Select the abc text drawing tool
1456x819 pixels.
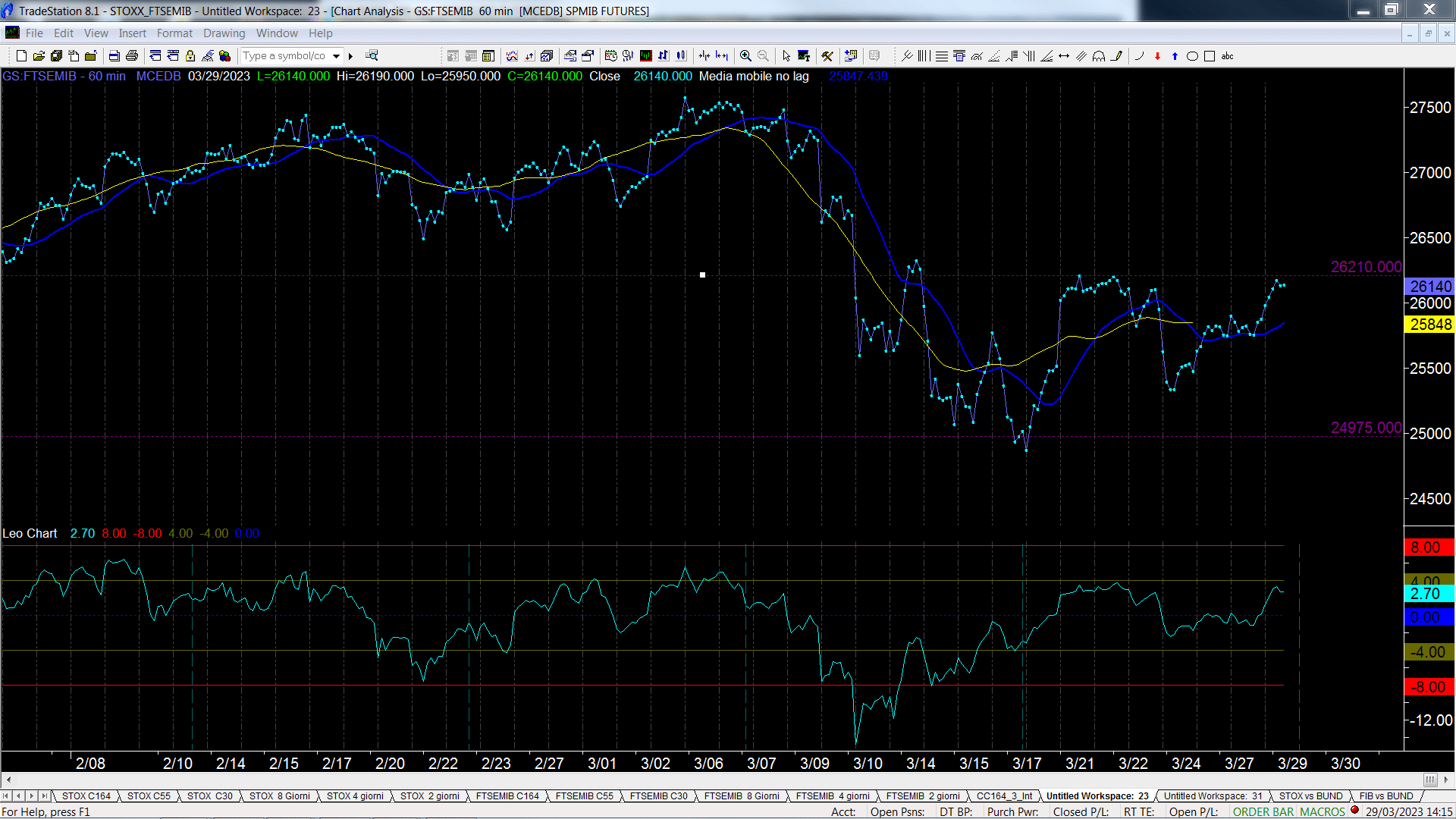pos(1227,56)
